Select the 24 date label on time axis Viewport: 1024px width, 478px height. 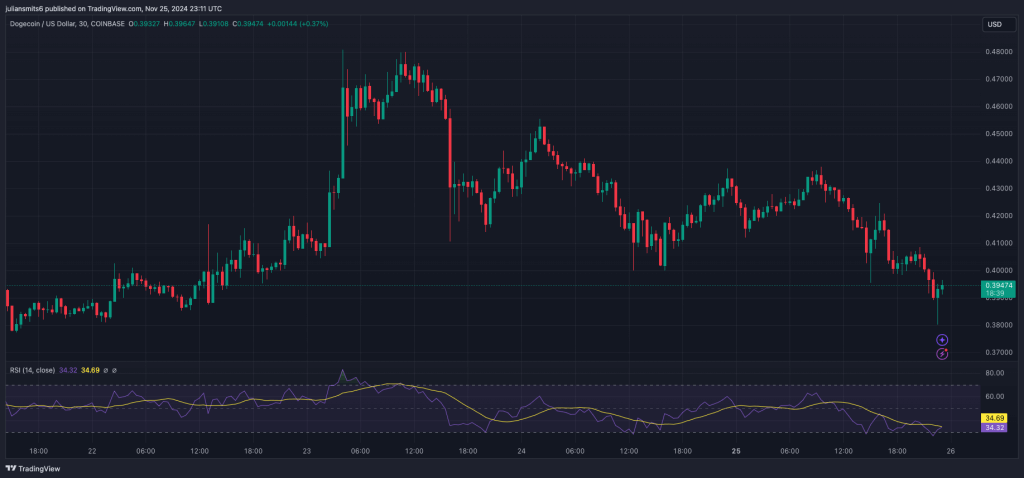[x=522, y=451]
